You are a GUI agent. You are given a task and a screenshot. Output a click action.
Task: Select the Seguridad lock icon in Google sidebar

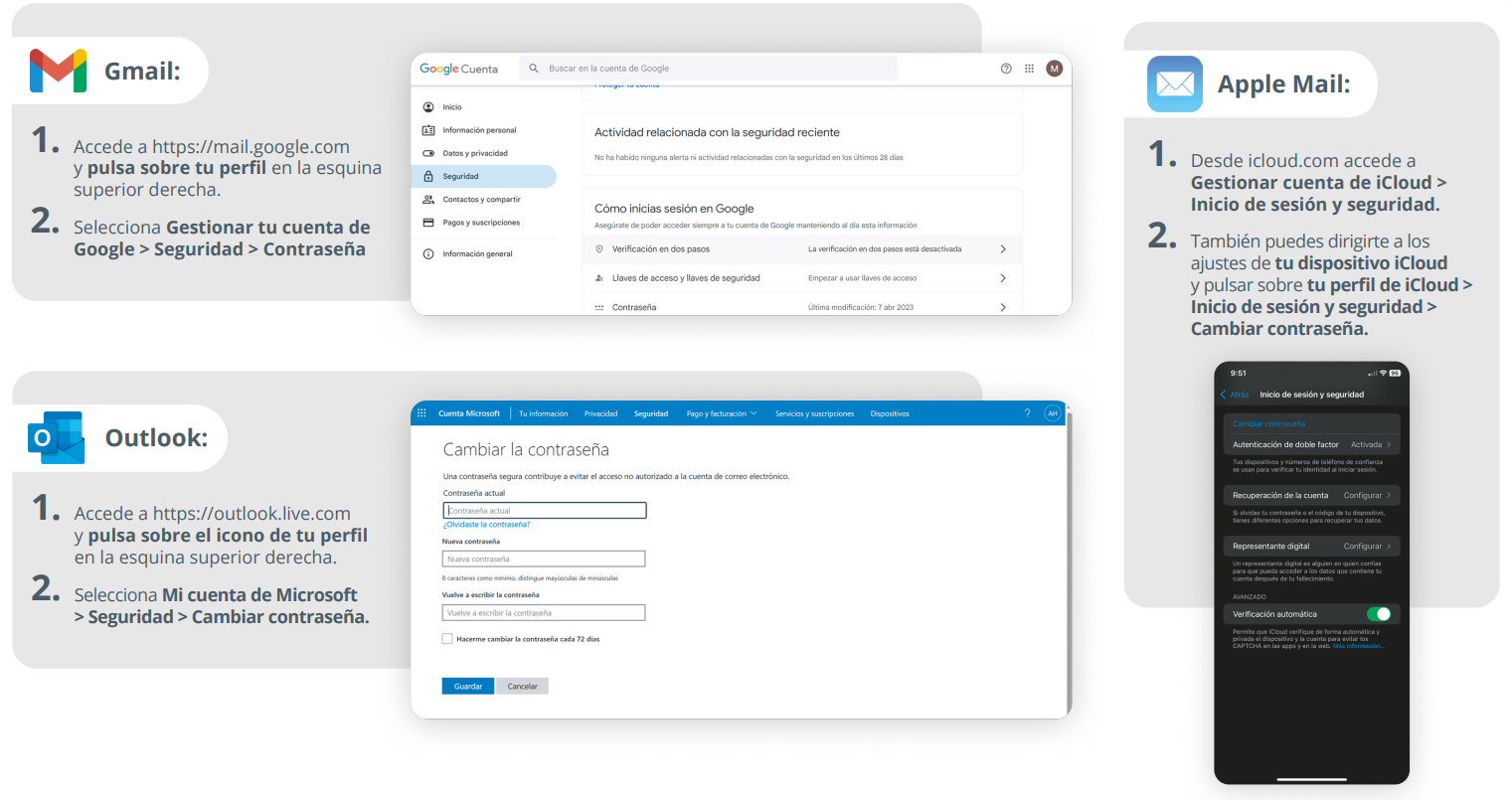pyautogui.click(x=428, y=176)
